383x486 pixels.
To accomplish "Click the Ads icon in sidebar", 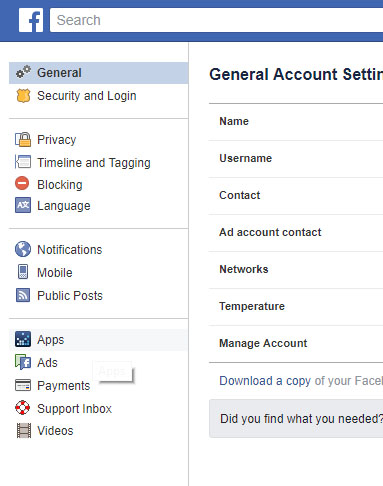I will click(23, 362).
